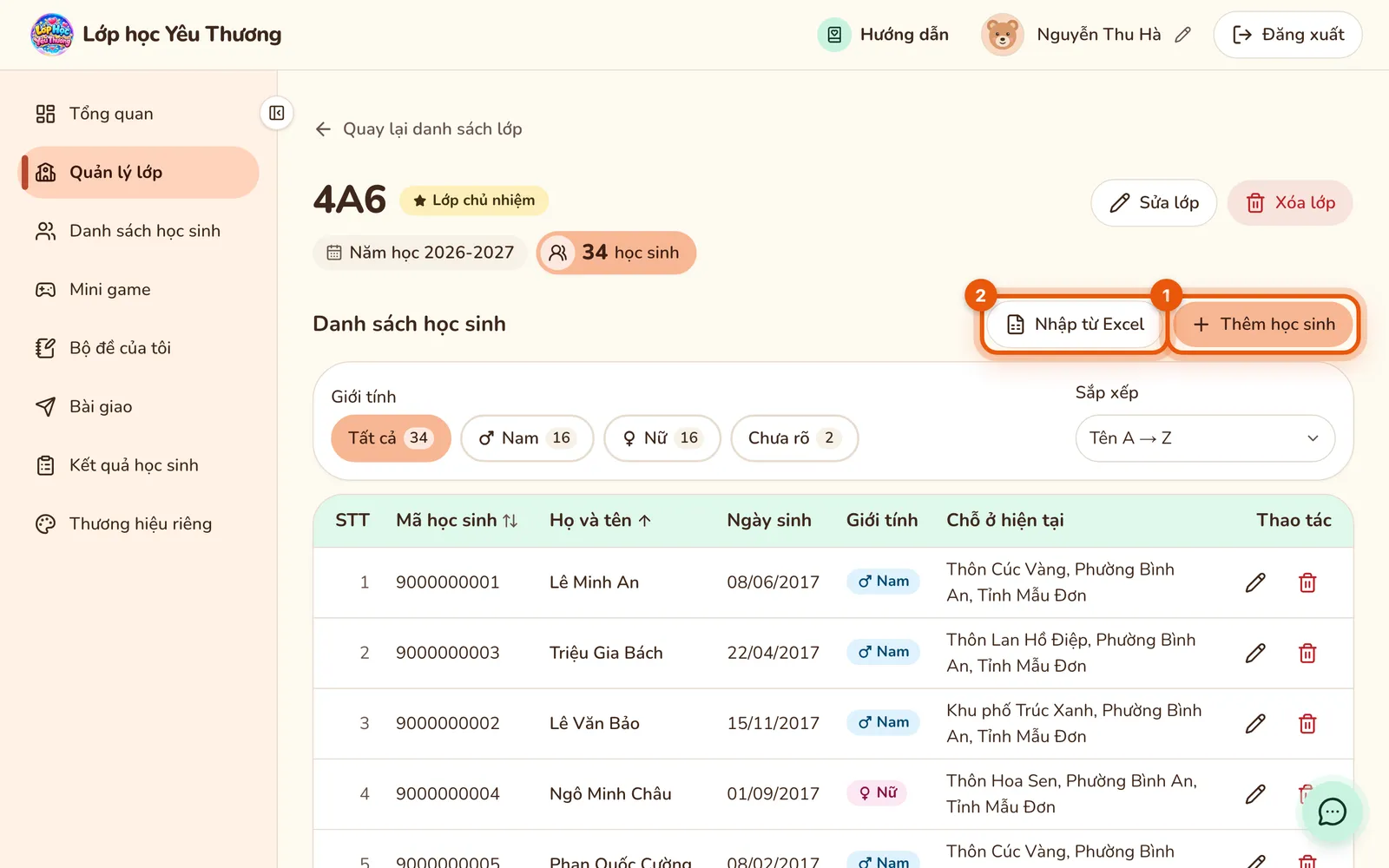This screenshot has height=868, width=1389.
Task: Open Bộ đề của tôi in sidebar
Action: click(139, 348)
